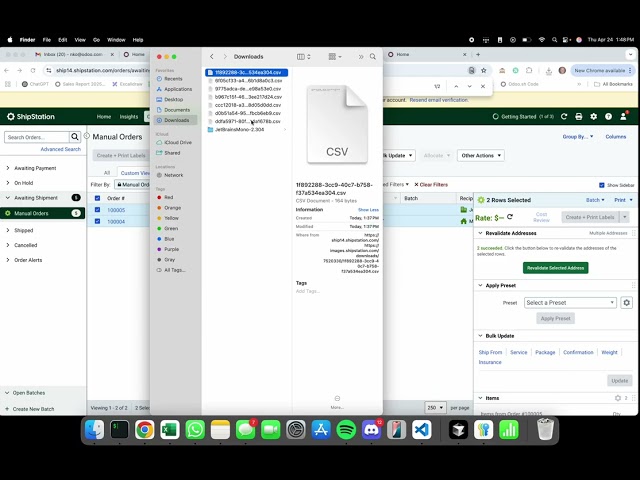Toggle the select-all orders header checkbox
Image resolution: width=640 pixels, height=480 pixels.
[97, 198]
